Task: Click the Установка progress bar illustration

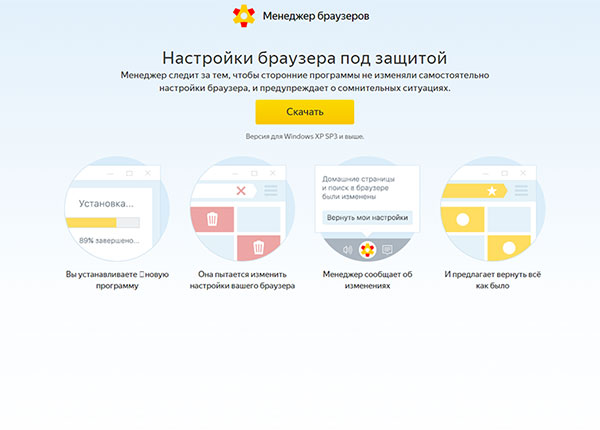Action: [103, 223]
